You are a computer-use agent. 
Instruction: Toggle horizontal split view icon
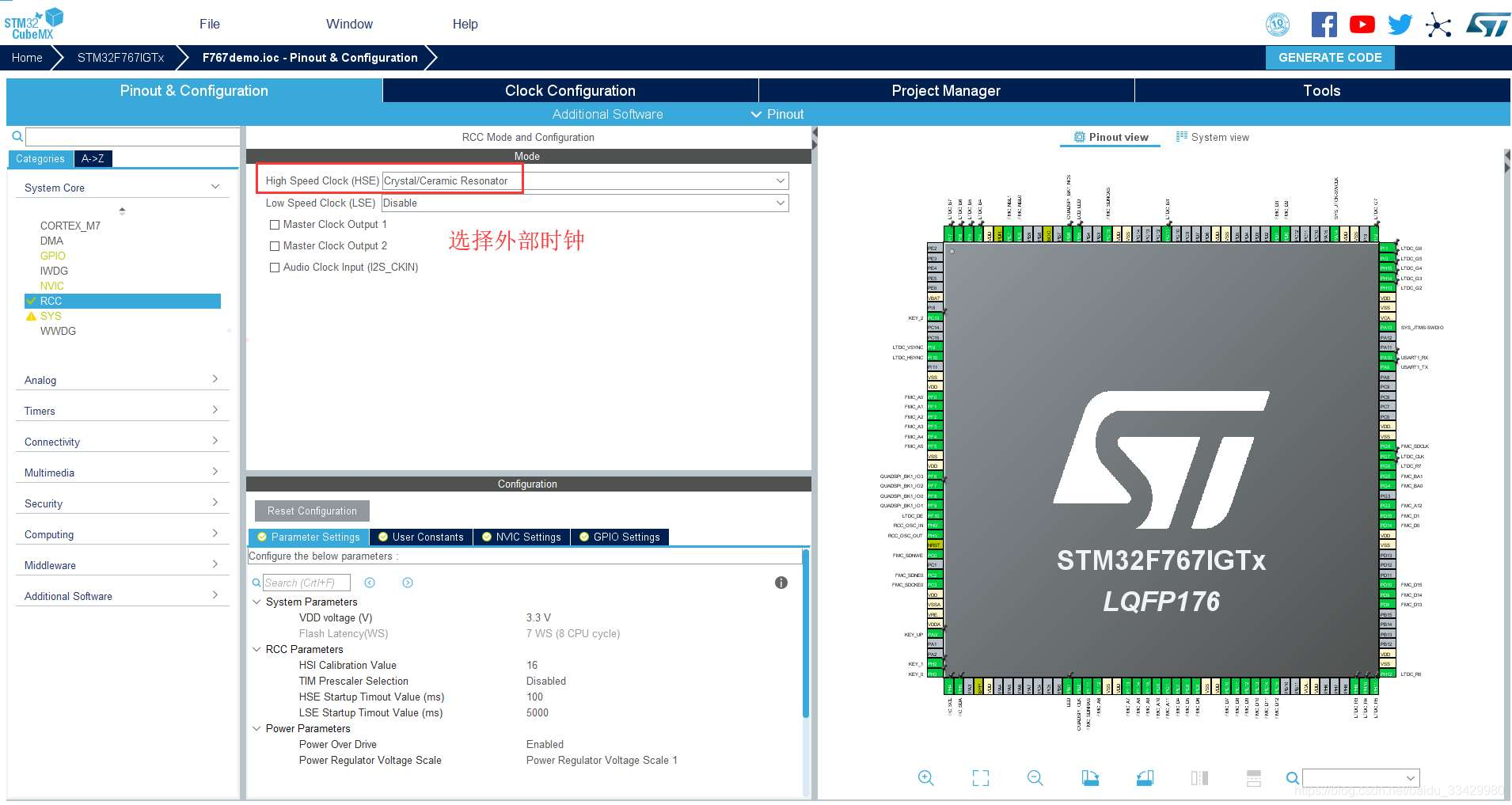pyautogui.click(x=1254, y=778)
